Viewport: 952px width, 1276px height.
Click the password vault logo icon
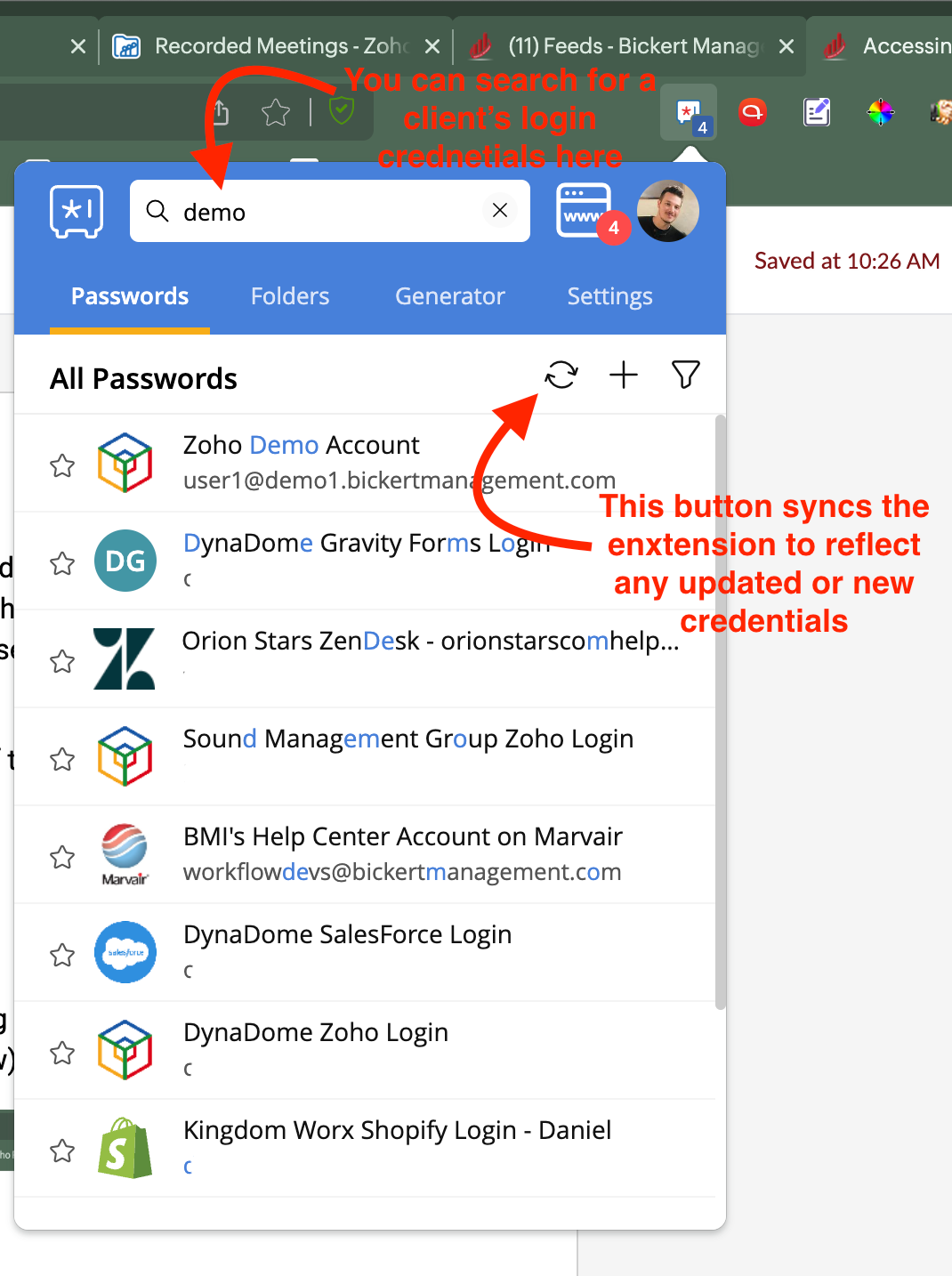pyautogui.click(x=77, y=212)
